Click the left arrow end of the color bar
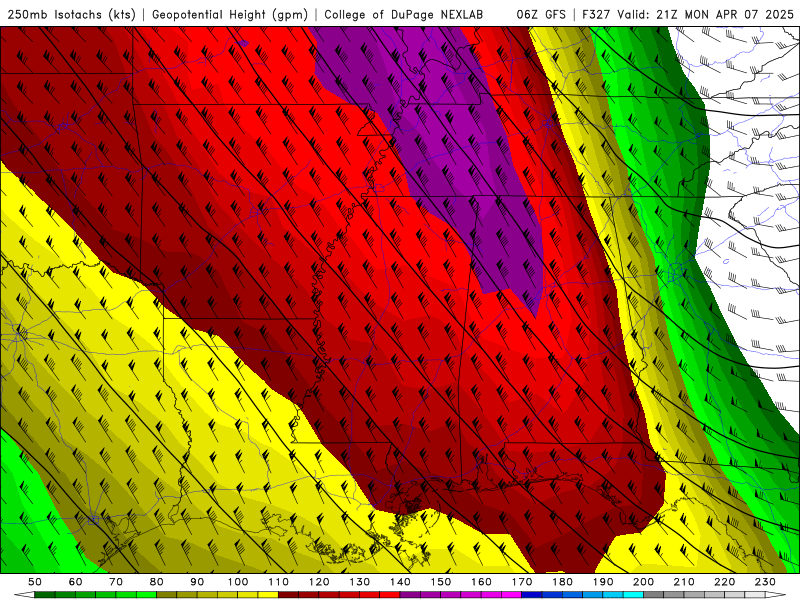Image resolution: width=800 pixels, height=600 pixels. [x=24, y=595]
